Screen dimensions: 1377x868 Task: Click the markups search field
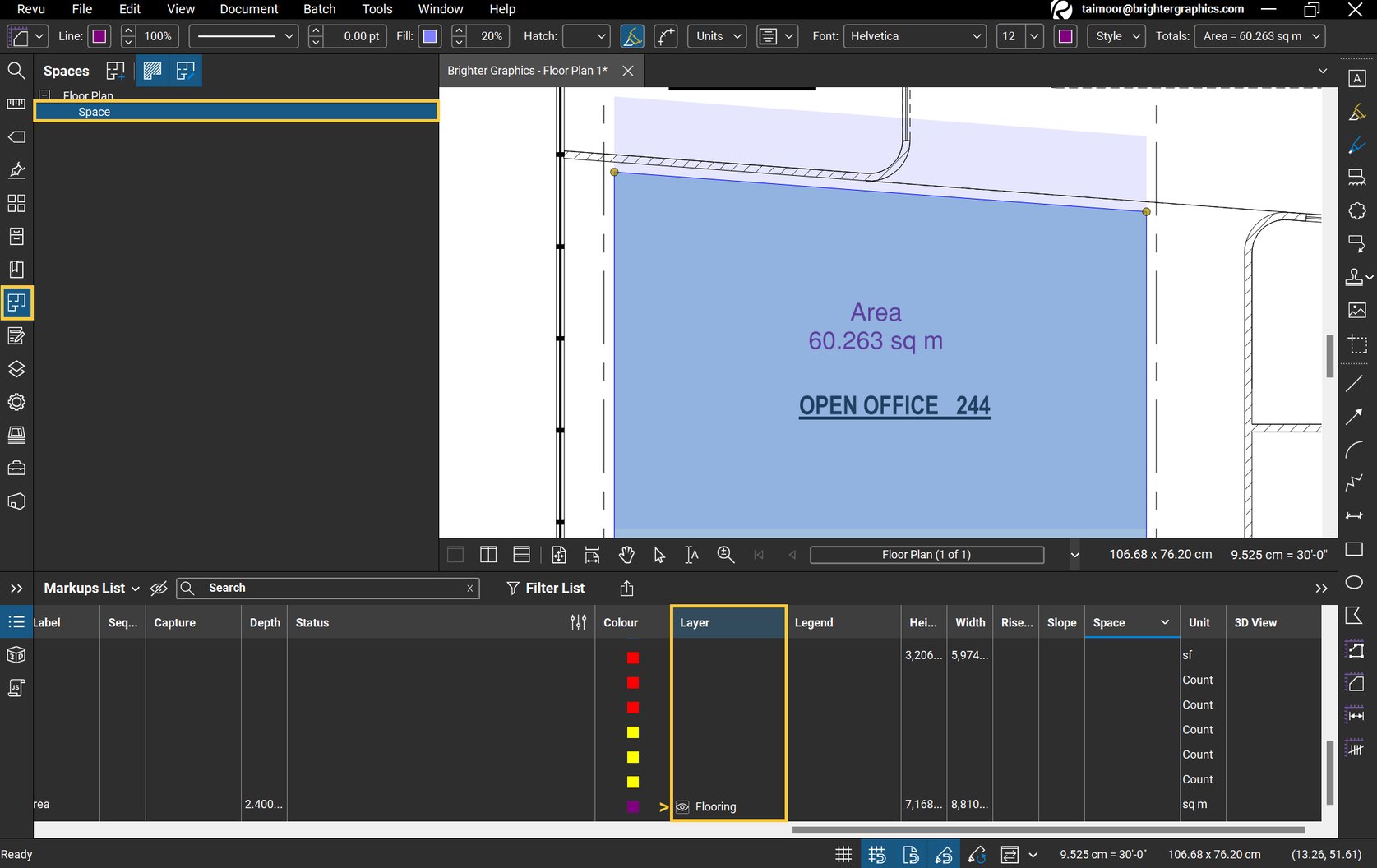(x=329, y=588)
